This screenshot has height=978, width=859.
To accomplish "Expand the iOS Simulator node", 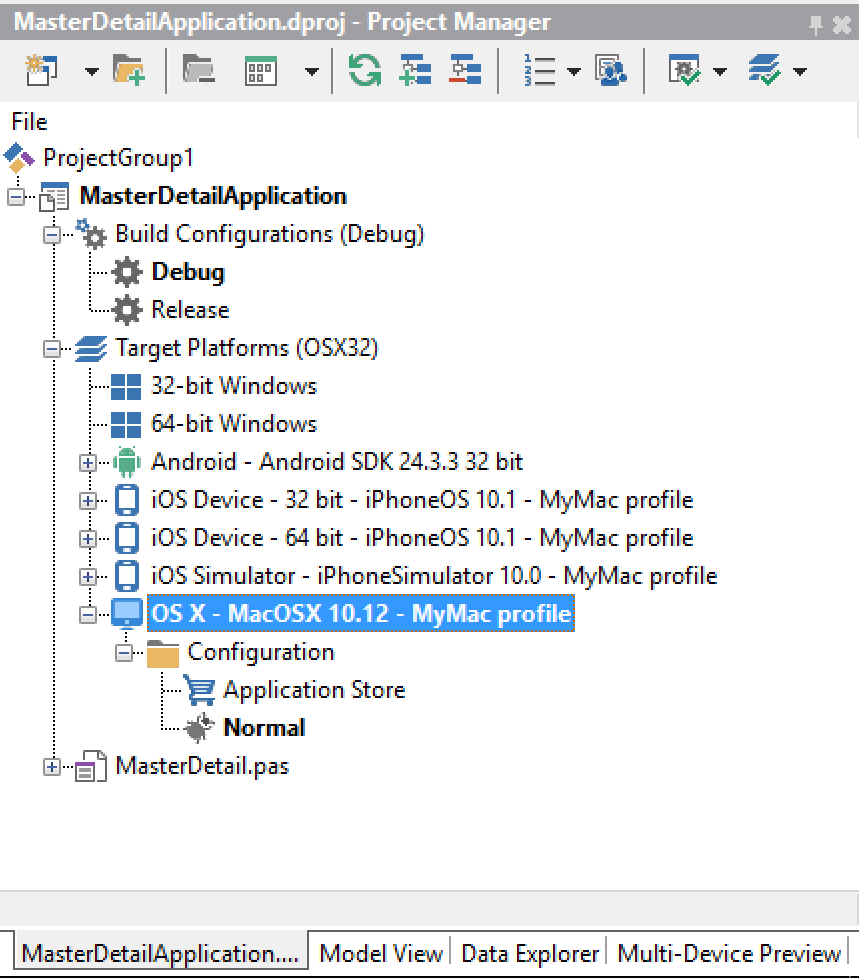I will pos(88,578).
